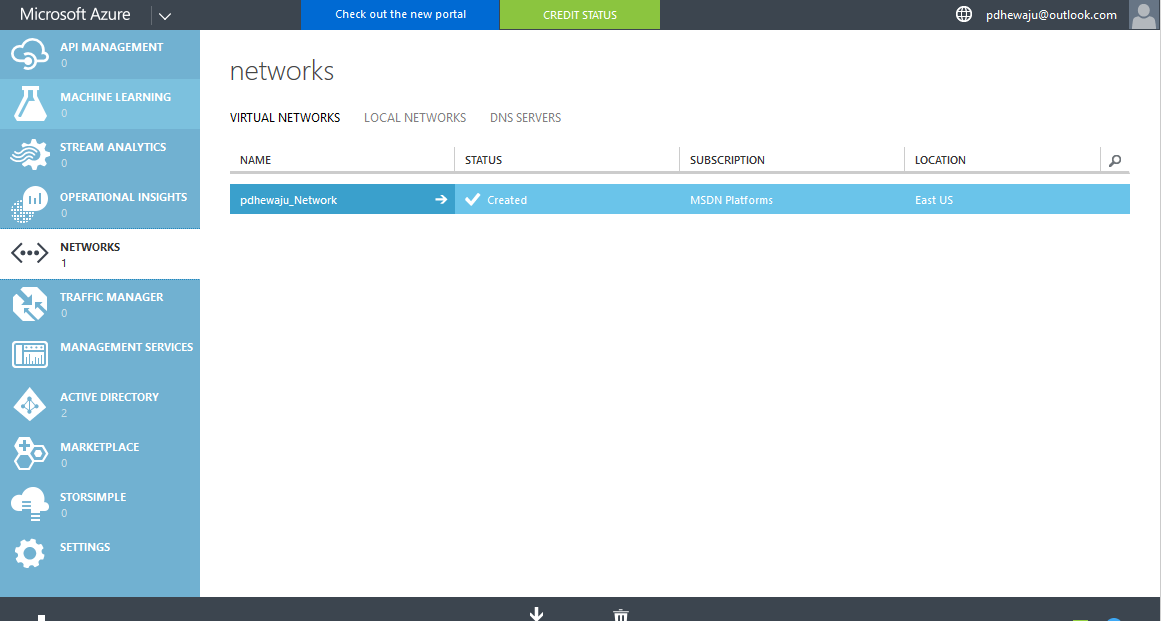
Task: Sort by the Name column header
Action: click(x=255, y=160)
